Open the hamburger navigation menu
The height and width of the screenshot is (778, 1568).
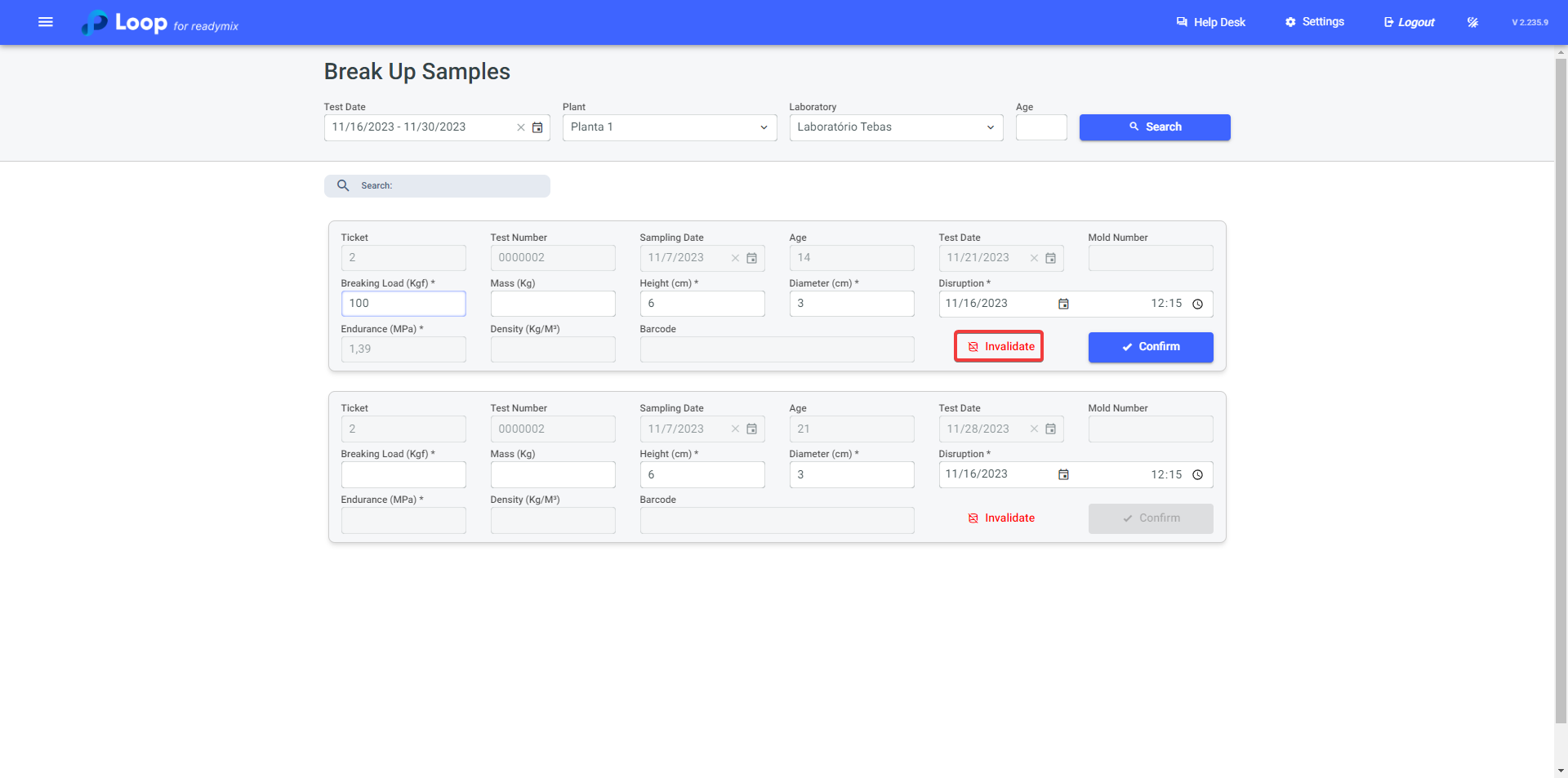click(x=46, y=22)
